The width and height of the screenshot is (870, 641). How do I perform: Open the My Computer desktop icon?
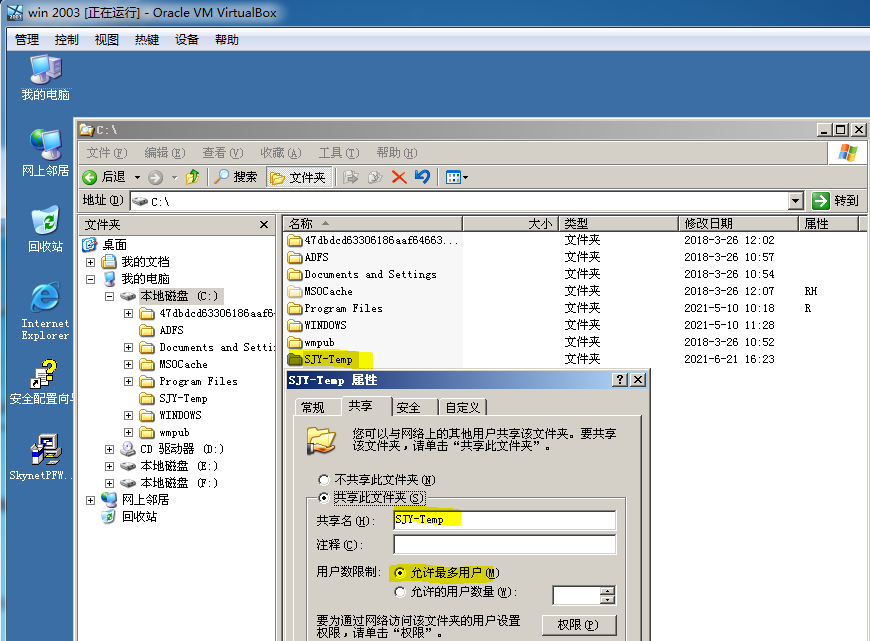click(x=45, y=78)
